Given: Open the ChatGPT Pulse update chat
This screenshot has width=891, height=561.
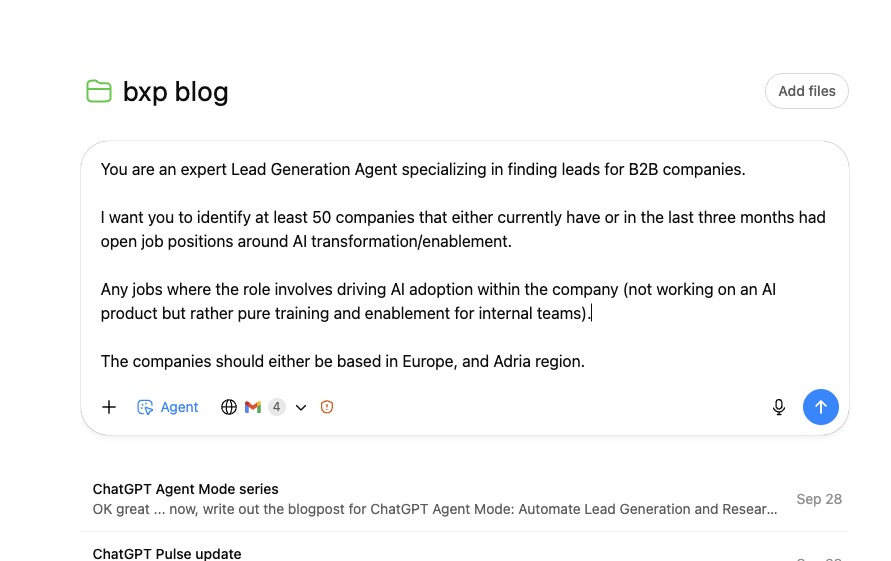Looking at the screenshot, I should [x=167, y=553].
